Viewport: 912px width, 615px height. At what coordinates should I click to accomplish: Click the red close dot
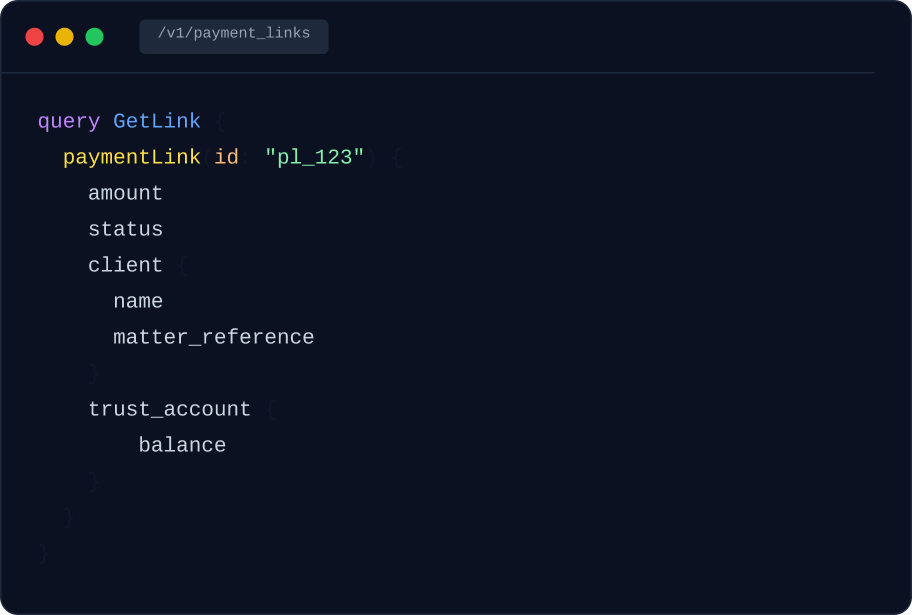point(34,37)
